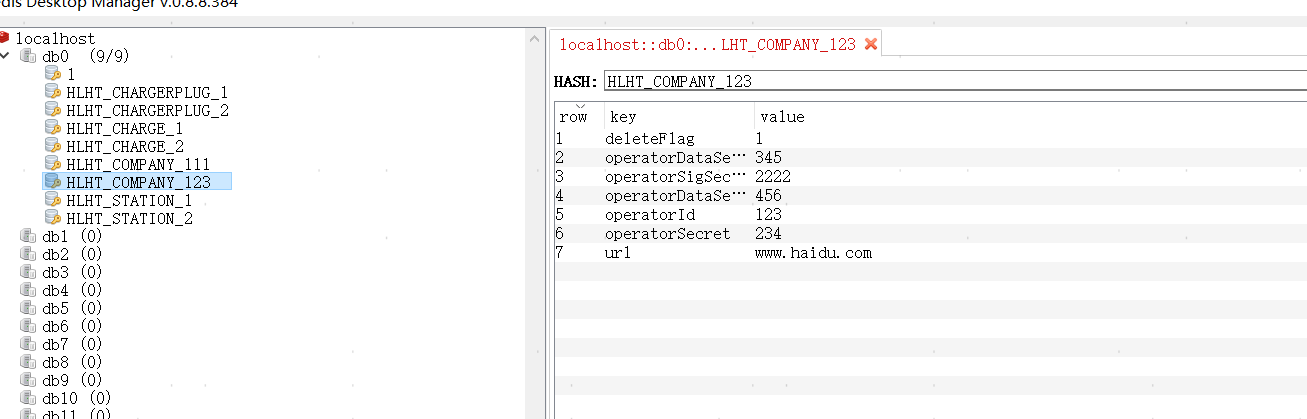Viewport: 1307px width, 419px height.
Task: Open the HLHT_STATION_1 key
Action: click(x=129, y=200)
